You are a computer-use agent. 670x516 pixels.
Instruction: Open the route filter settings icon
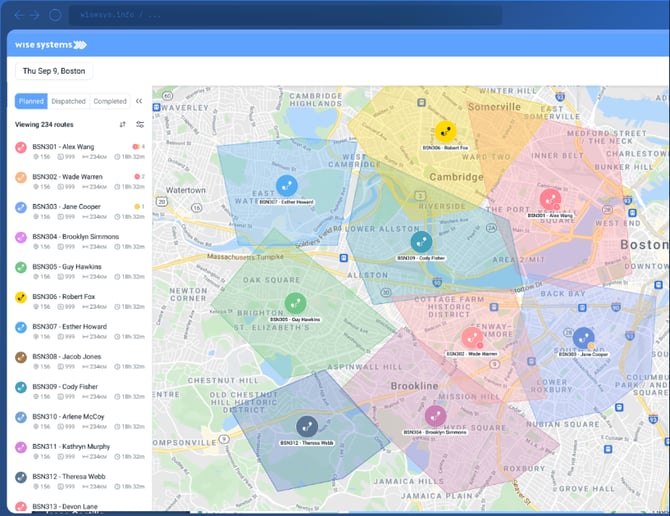click(x=140, y=125)
